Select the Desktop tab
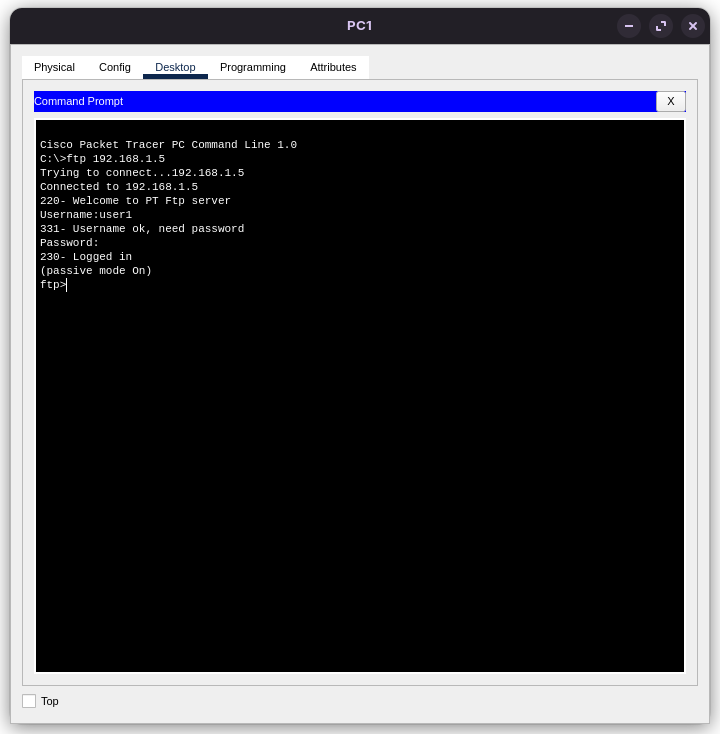 (175, 67)
